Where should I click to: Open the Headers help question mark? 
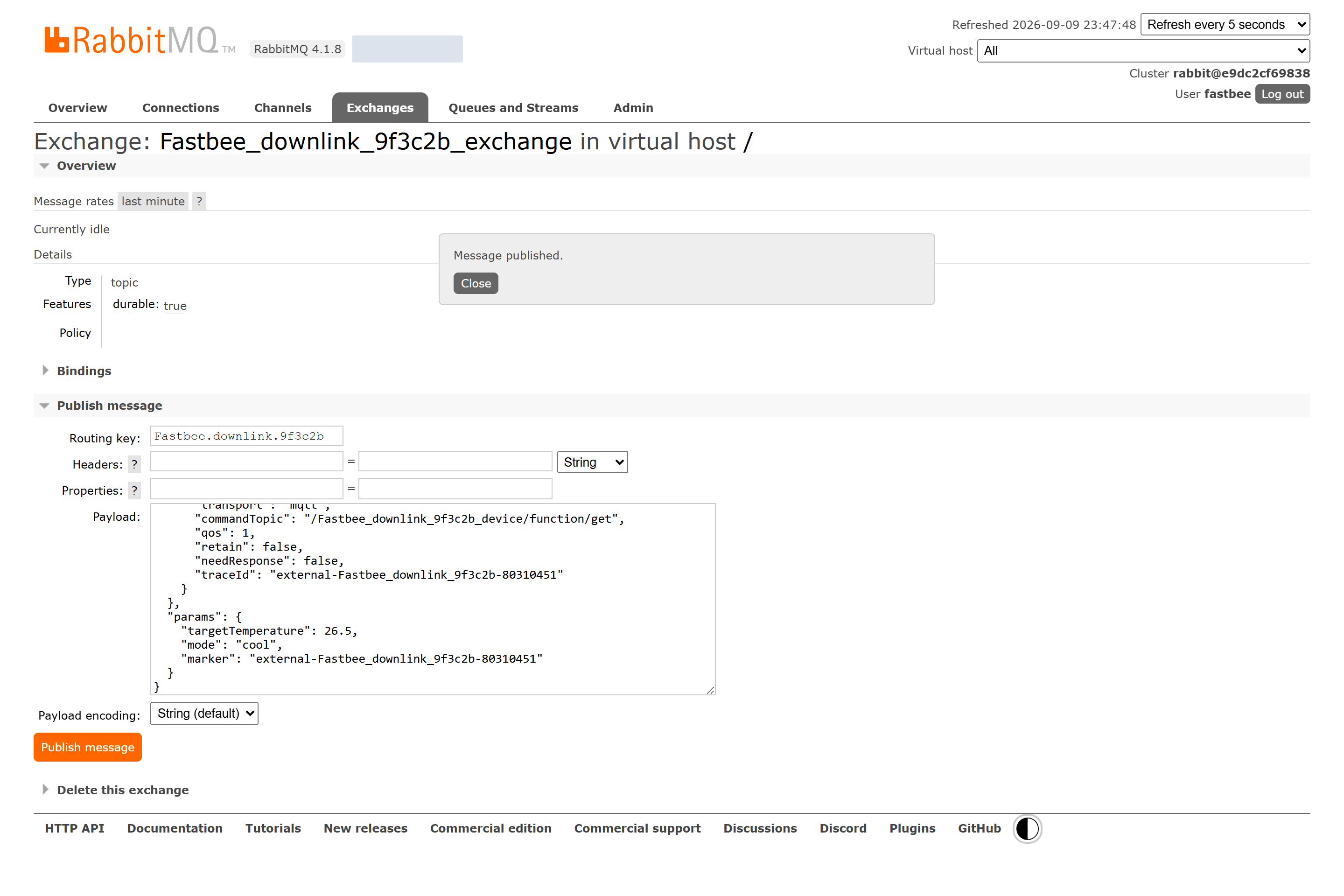[x=134, y=464]
